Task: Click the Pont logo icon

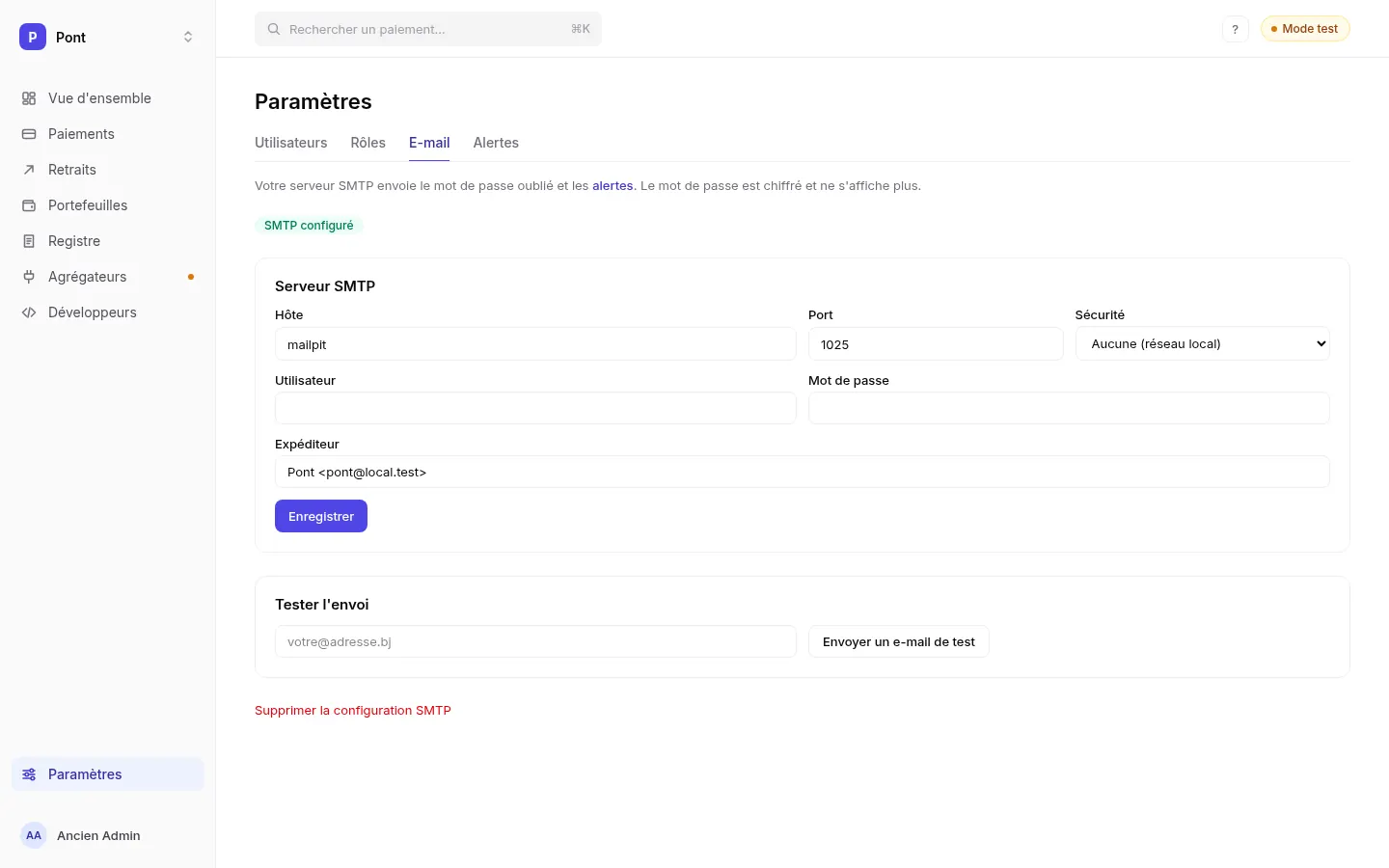Action: 33,37
